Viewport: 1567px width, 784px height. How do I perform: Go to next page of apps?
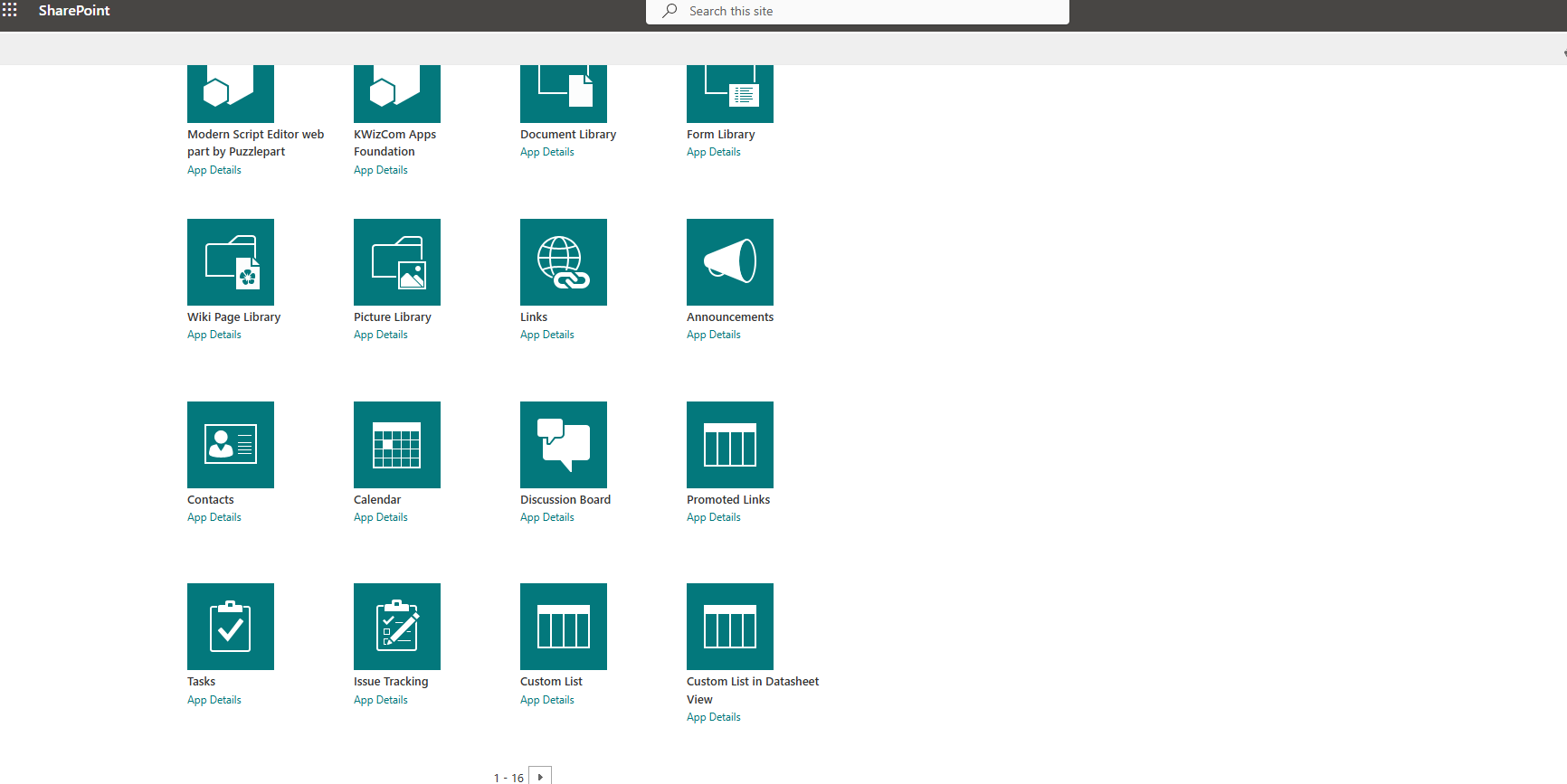(x=540, y=776)
